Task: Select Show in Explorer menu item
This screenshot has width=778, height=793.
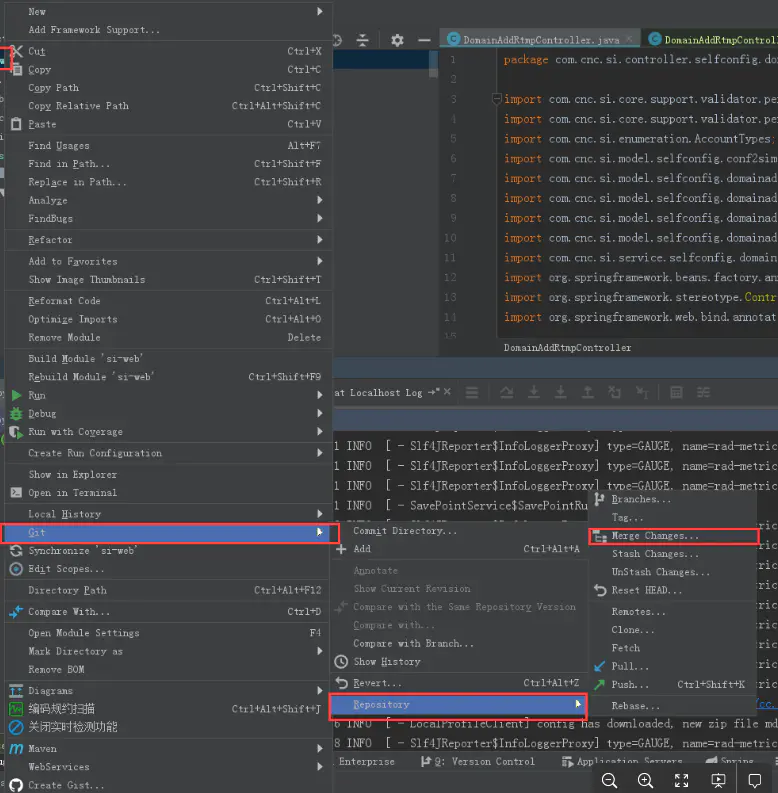Action: [168, 475]
